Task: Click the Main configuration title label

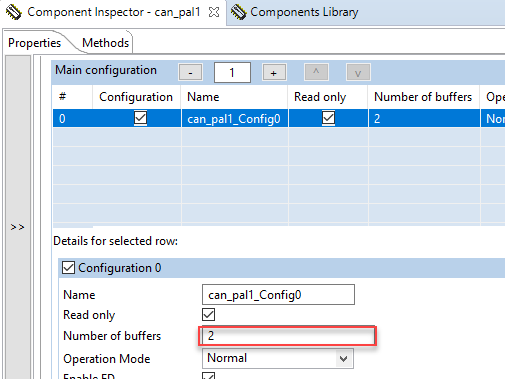Action: (x=106, y=70)
